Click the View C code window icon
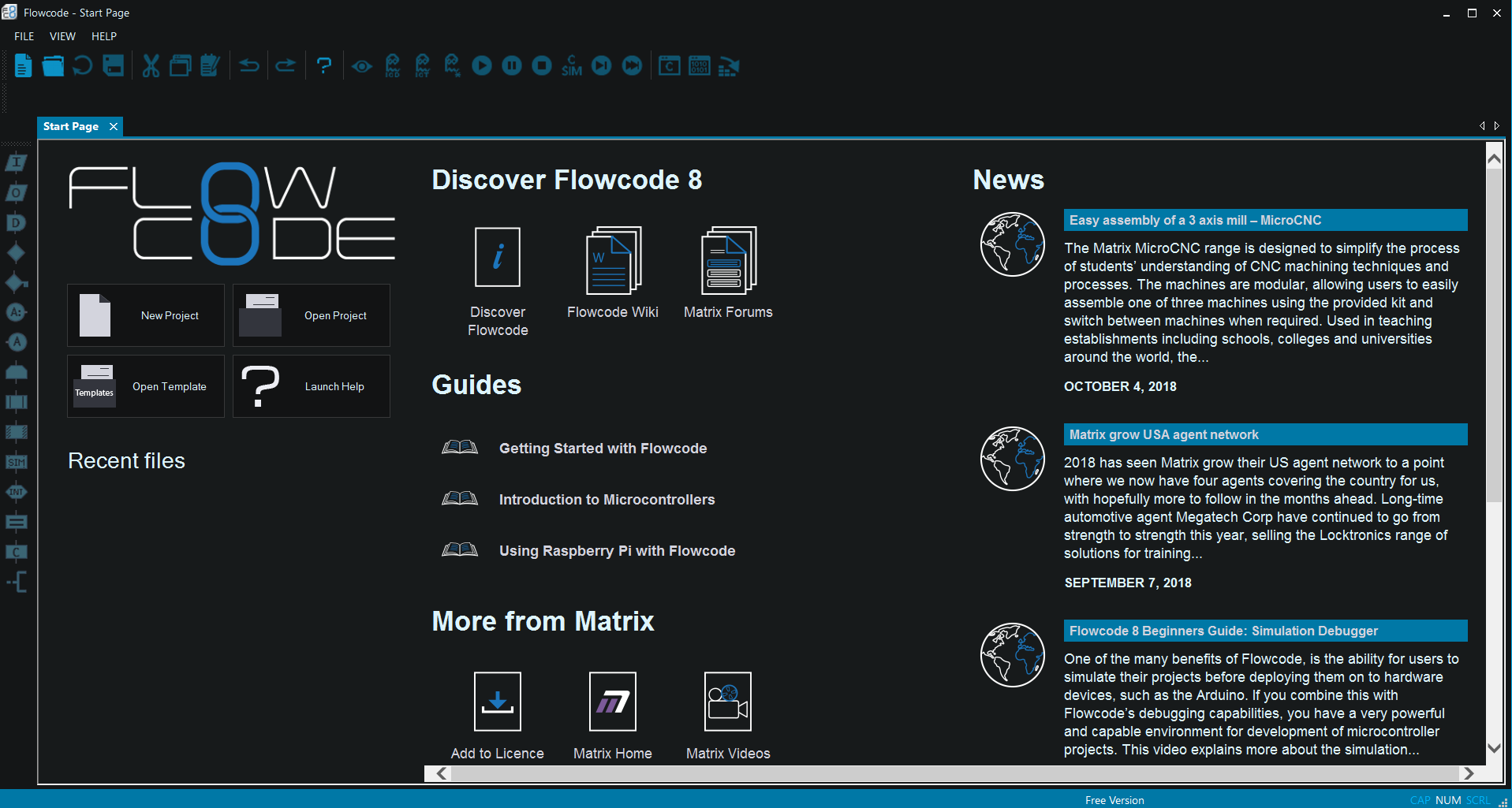Screen dimensions: 1512x808 (670, 66)
